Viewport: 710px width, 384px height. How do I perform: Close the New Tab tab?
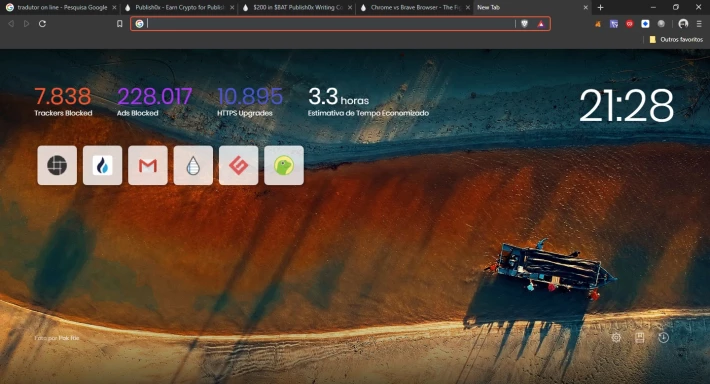(x=585, y=7)
